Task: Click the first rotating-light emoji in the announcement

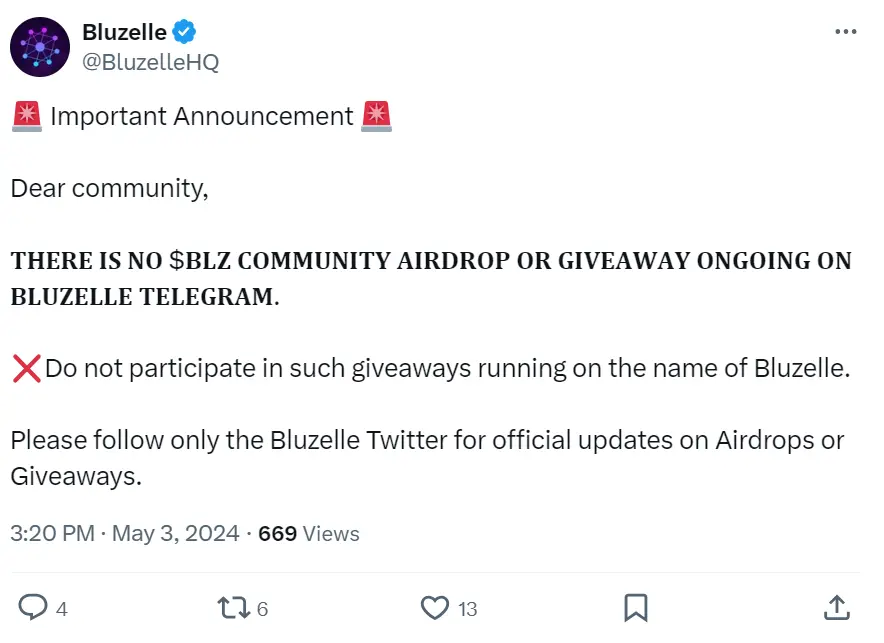Action: click(x=26, y=115)
